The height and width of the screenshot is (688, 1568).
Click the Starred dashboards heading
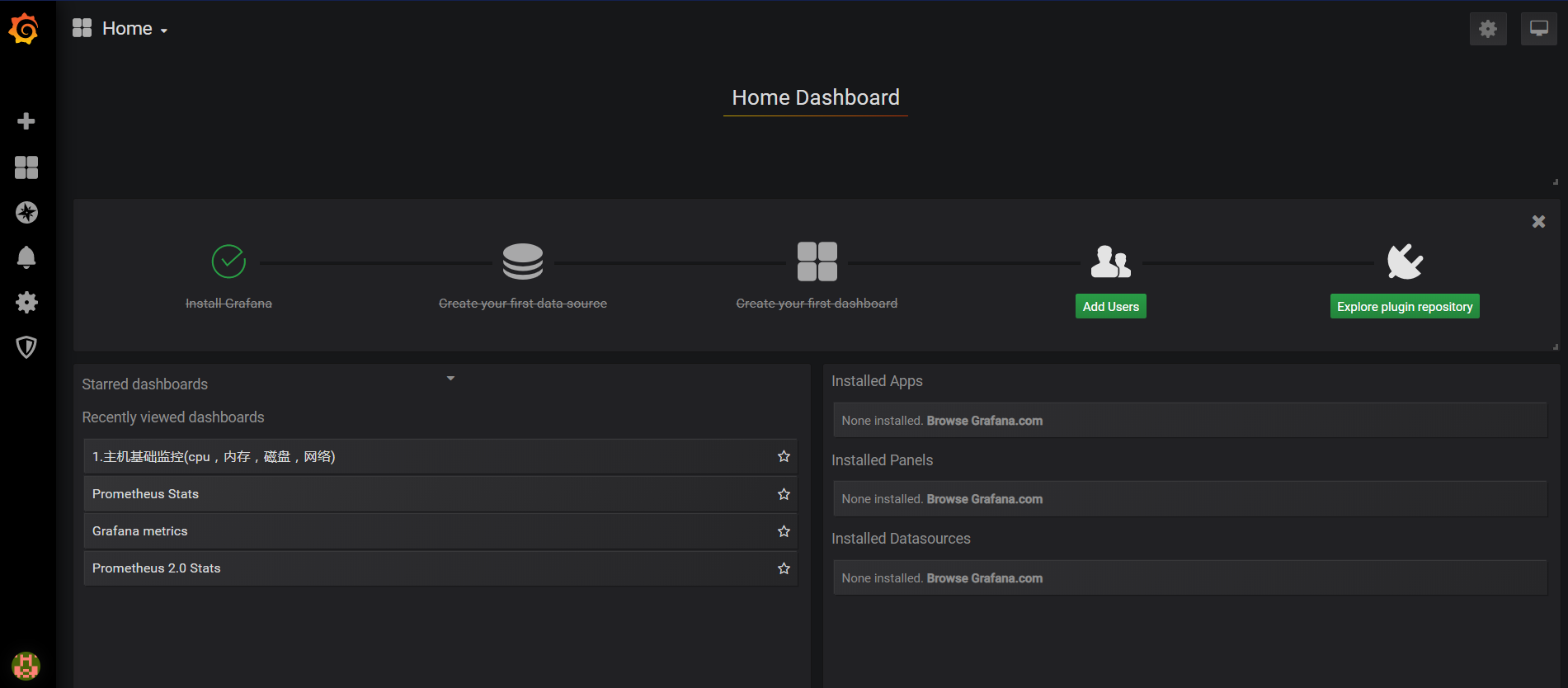(145, 384)
